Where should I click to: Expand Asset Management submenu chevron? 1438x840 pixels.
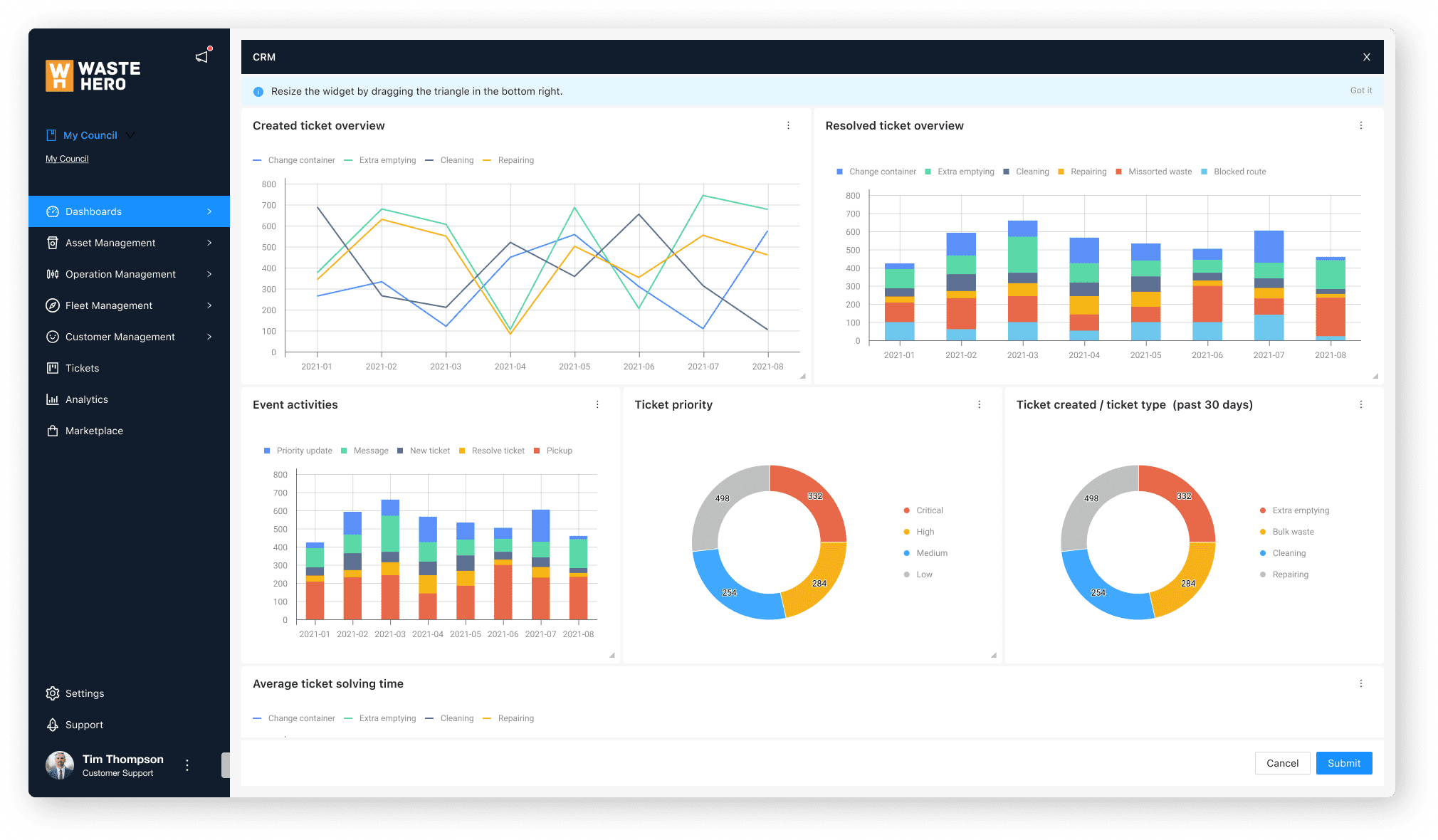[x=209, y=243]
